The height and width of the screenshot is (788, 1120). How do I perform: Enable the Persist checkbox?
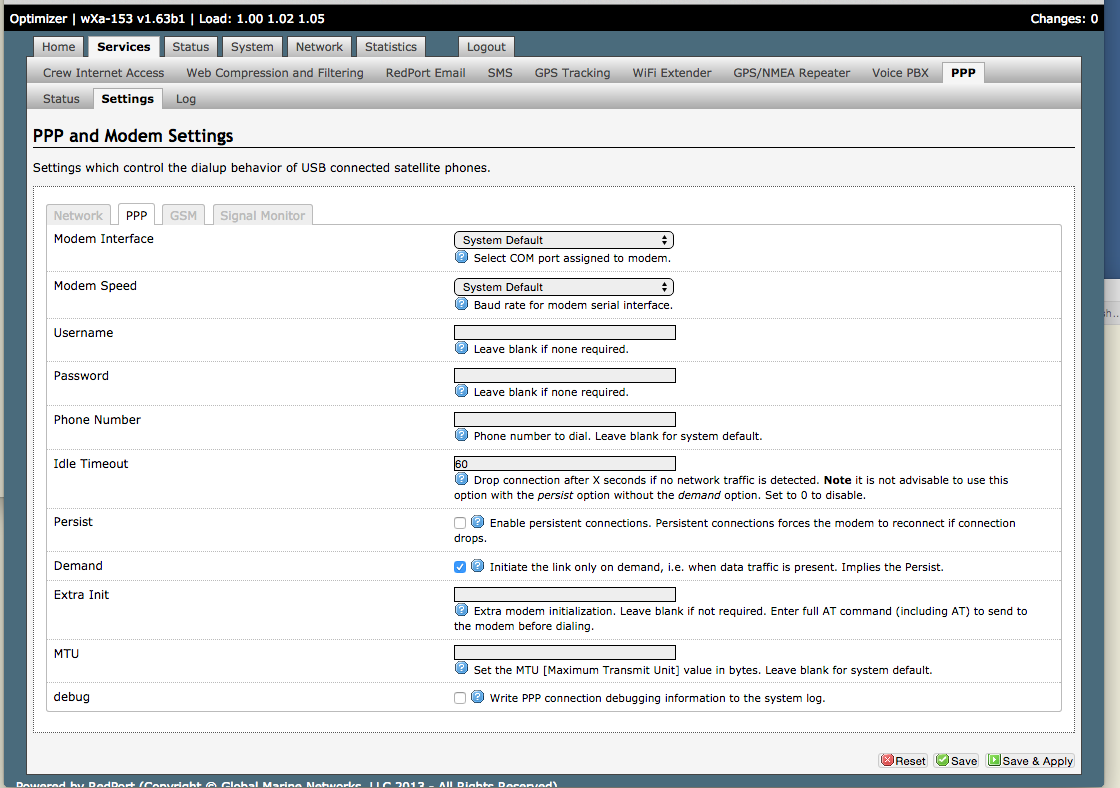point(459,522)
